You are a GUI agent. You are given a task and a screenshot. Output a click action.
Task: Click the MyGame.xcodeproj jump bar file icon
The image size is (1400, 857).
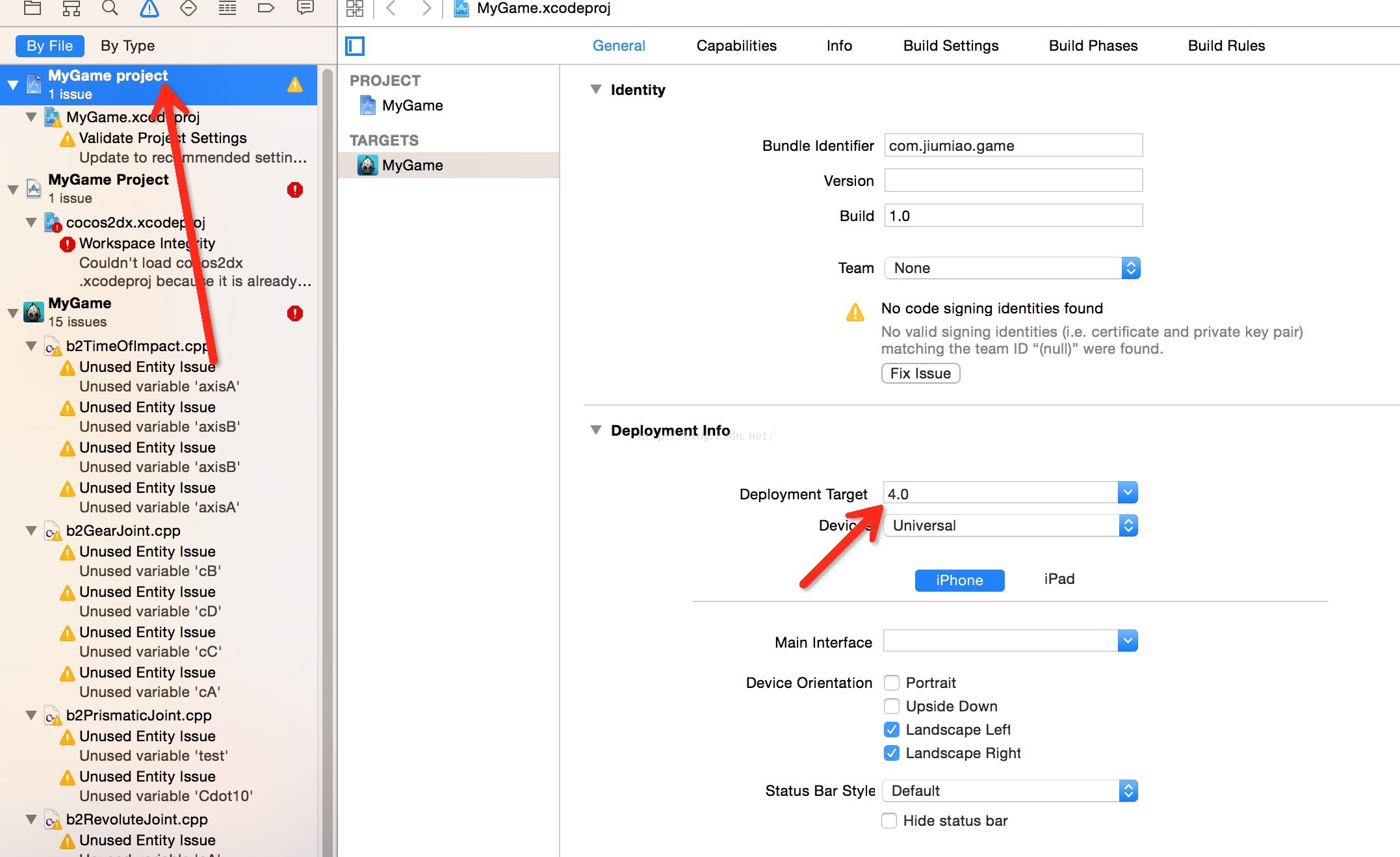461,8
